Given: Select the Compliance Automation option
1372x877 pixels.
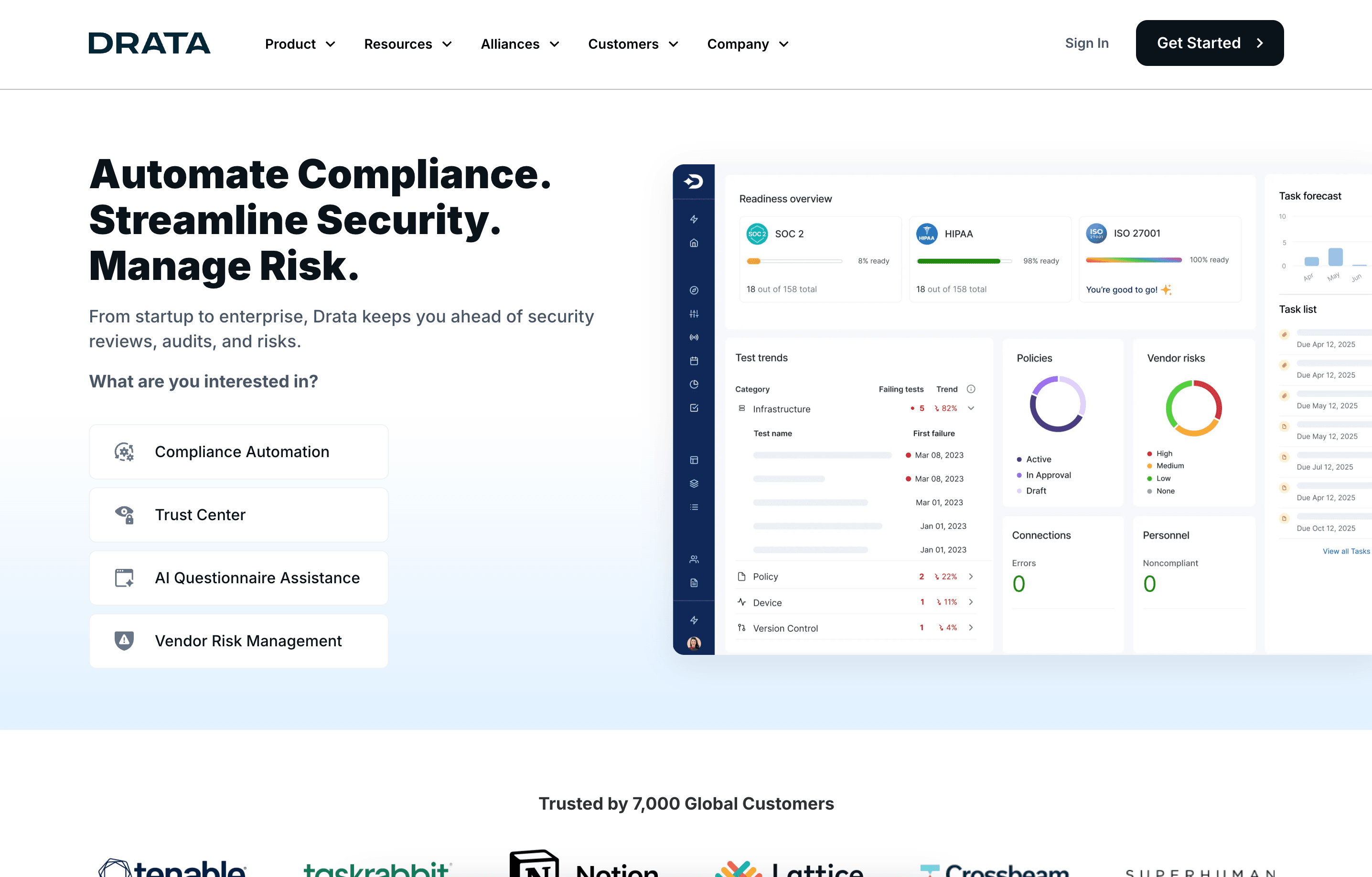Looking at the screenshot, I should (238, 451).
